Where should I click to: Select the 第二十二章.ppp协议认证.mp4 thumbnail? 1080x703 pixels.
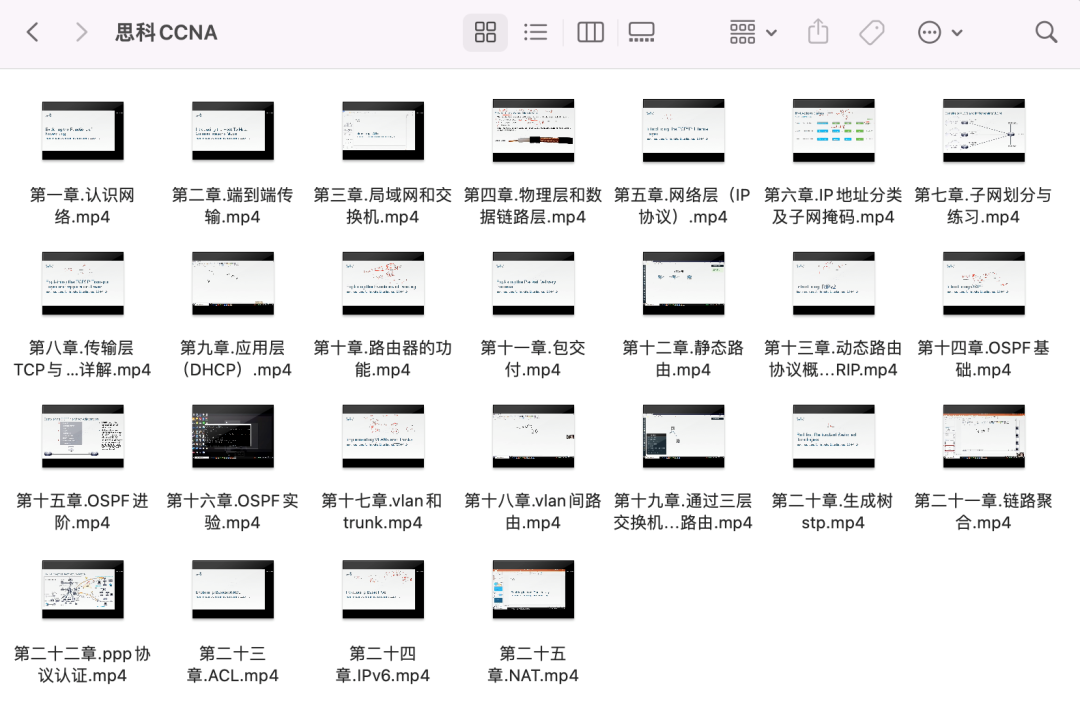[x=83, y=590]
